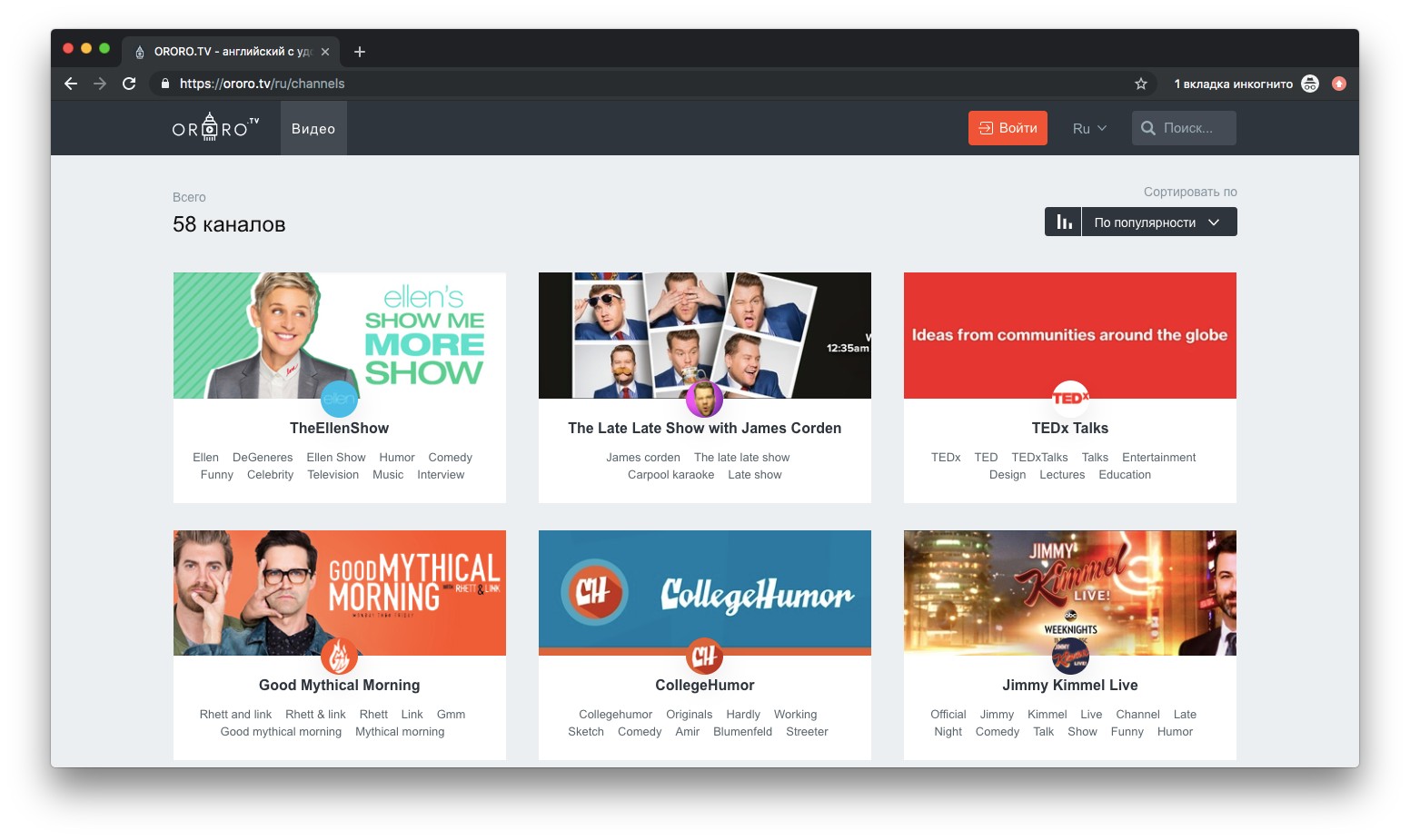This screenshot has width=1410, height=840.
Task: Select the Streeter tag
Action: point(807,732)
